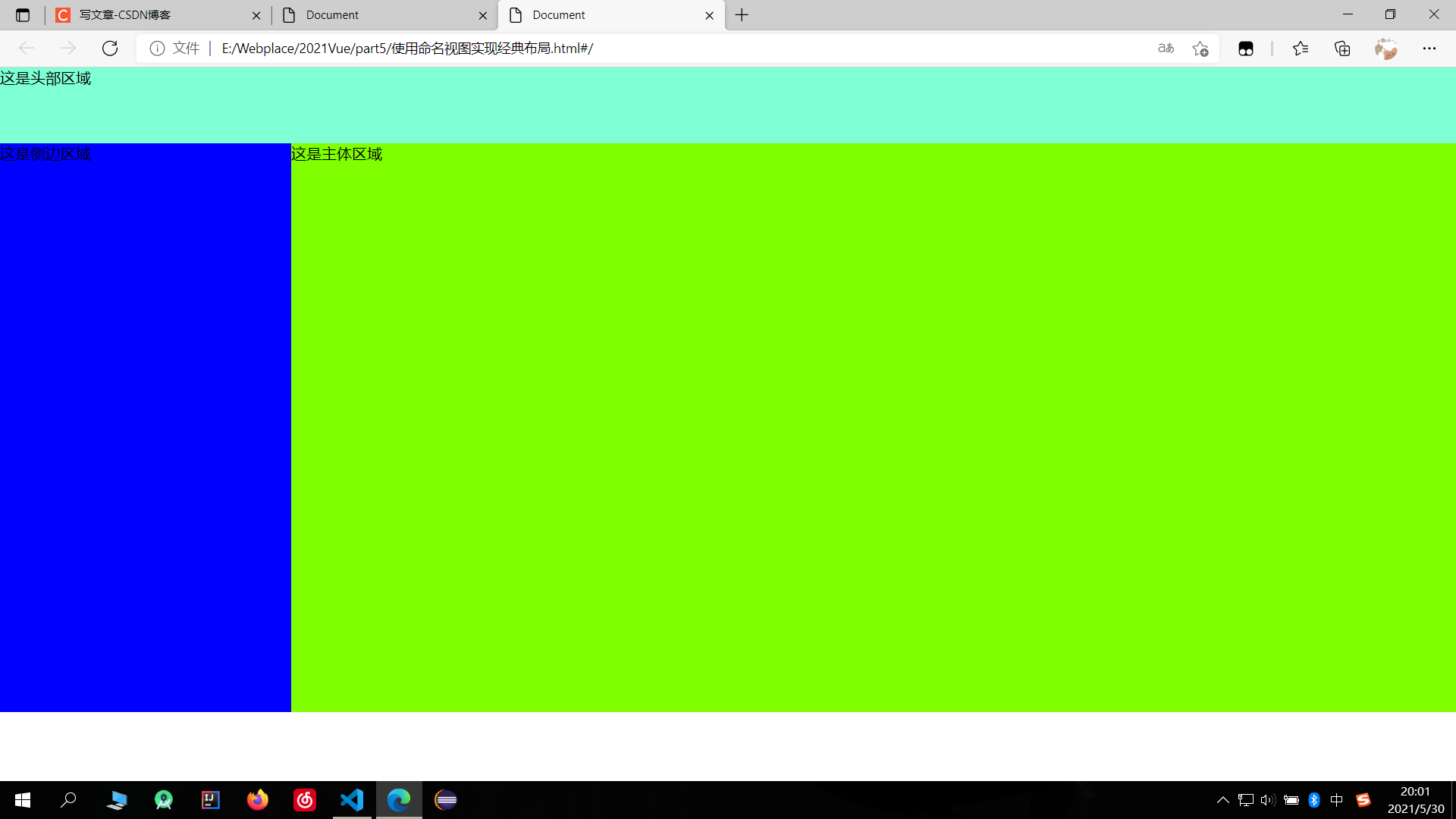Open the Settings and more menu
The height and width of the screenshot is (819, 1456).
click(1429, 49)
